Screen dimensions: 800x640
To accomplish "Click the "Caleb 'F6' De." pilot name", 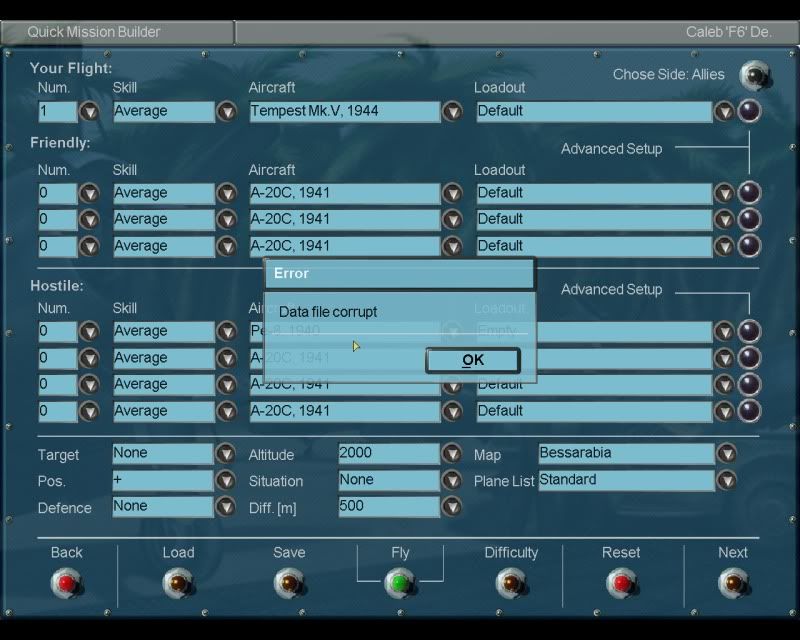I will point(729,32).
